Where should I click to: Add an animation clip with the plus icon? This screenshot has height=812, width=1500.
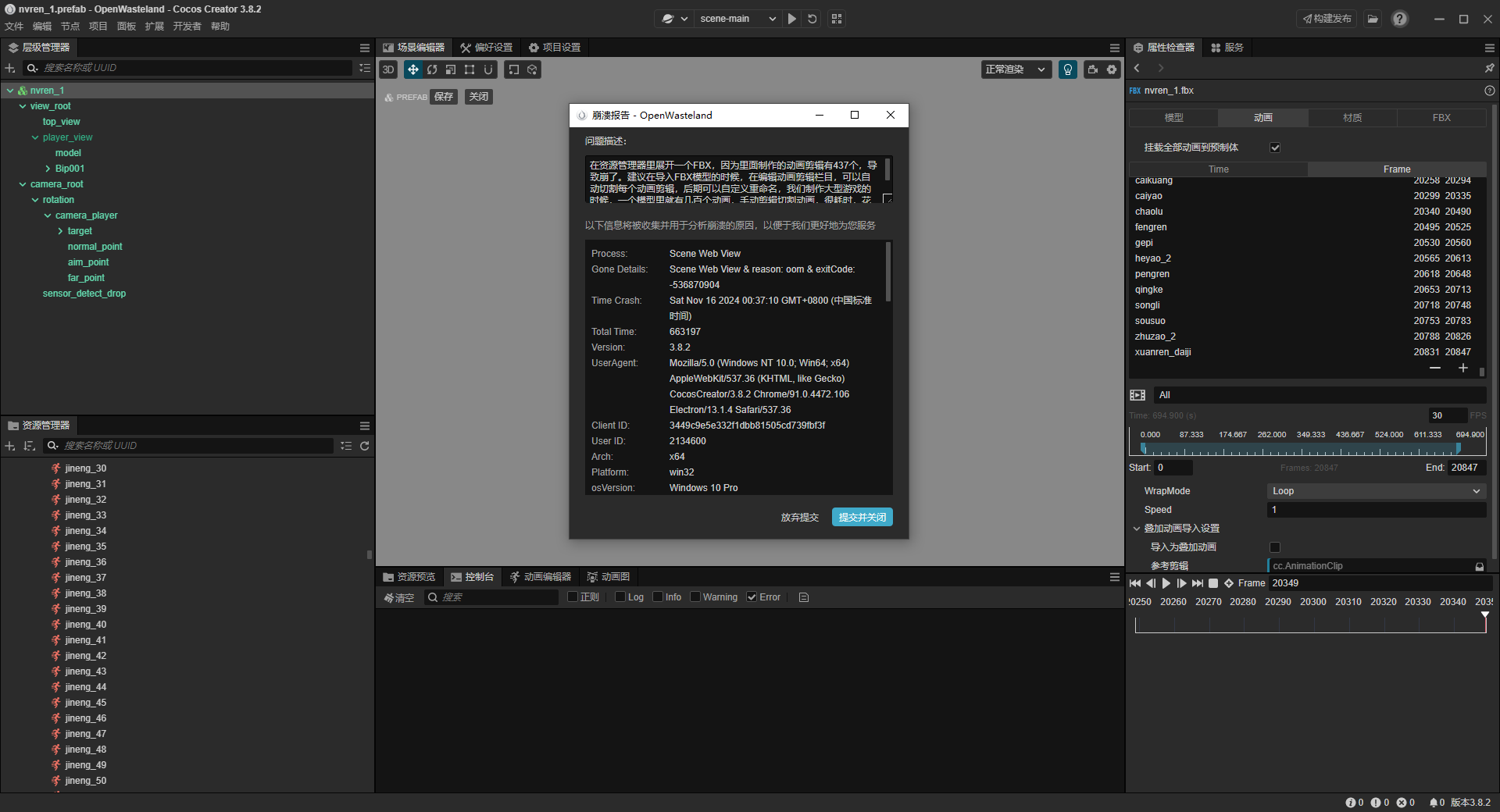click(1463, 368)
